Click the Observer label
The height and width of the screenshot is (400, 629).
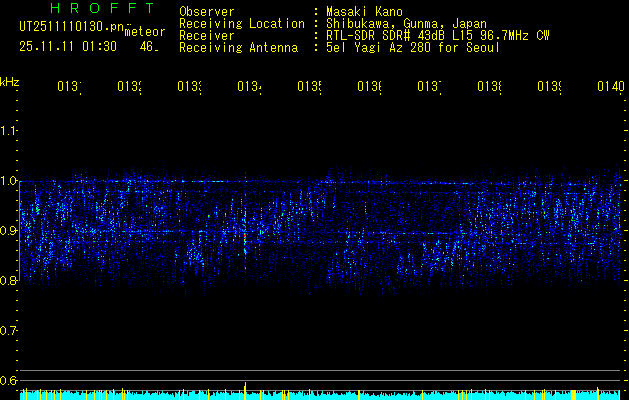[207, 12]
